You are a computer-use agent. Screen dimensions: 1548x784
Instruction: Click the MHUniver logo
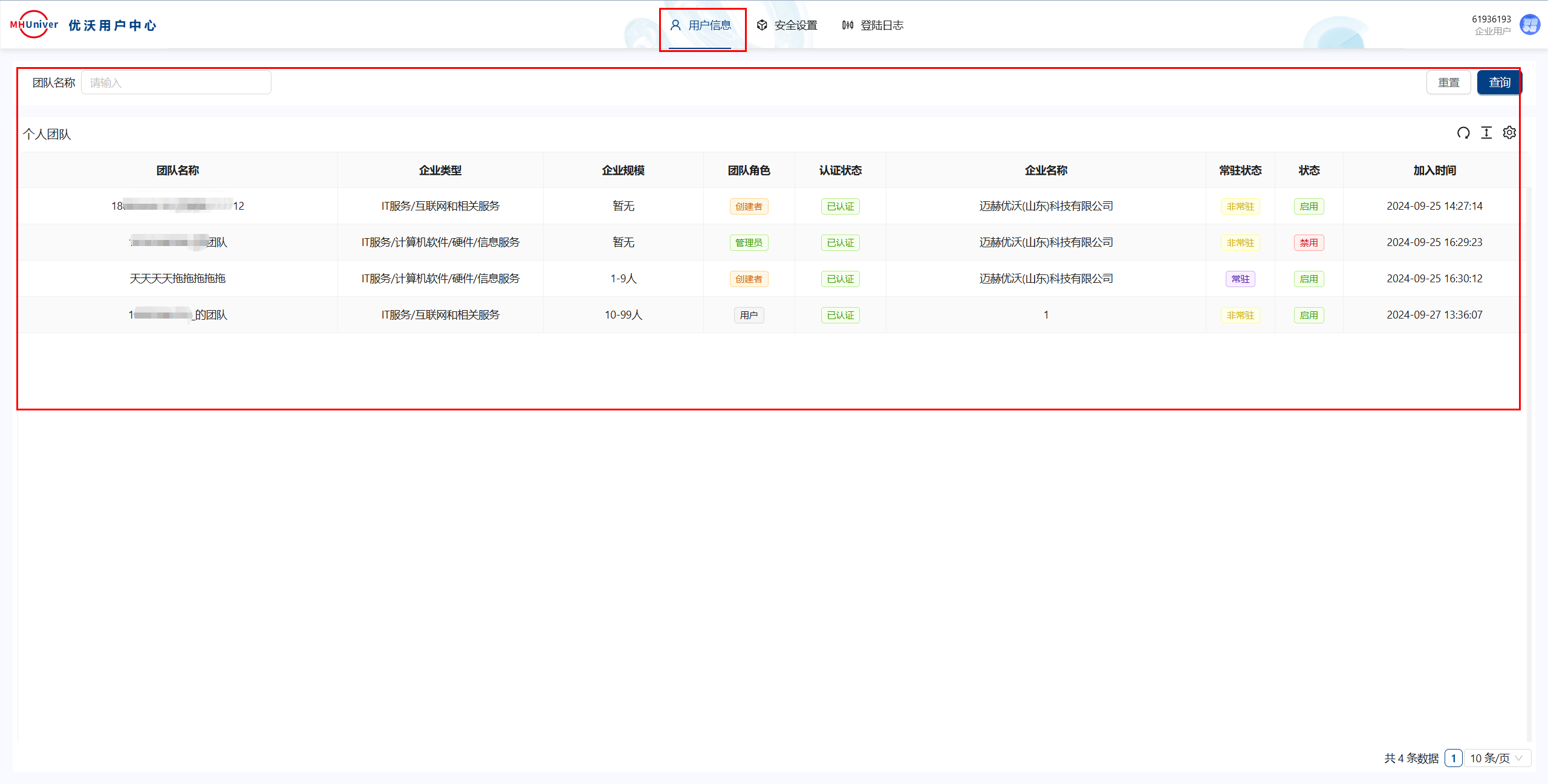pos(34,25)
